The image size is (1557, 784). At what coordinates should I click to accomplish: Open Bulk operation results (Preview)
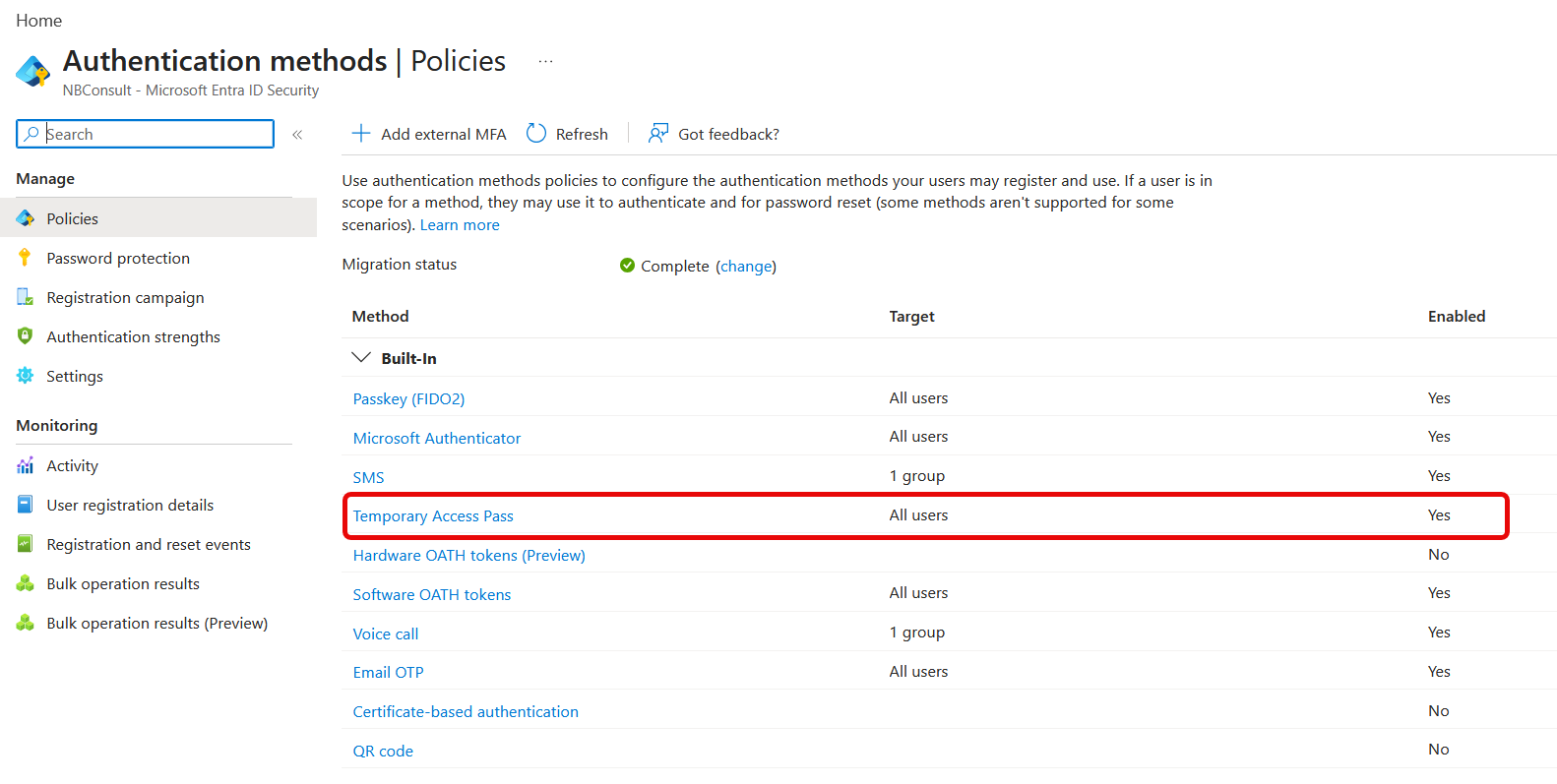point(156,623)
